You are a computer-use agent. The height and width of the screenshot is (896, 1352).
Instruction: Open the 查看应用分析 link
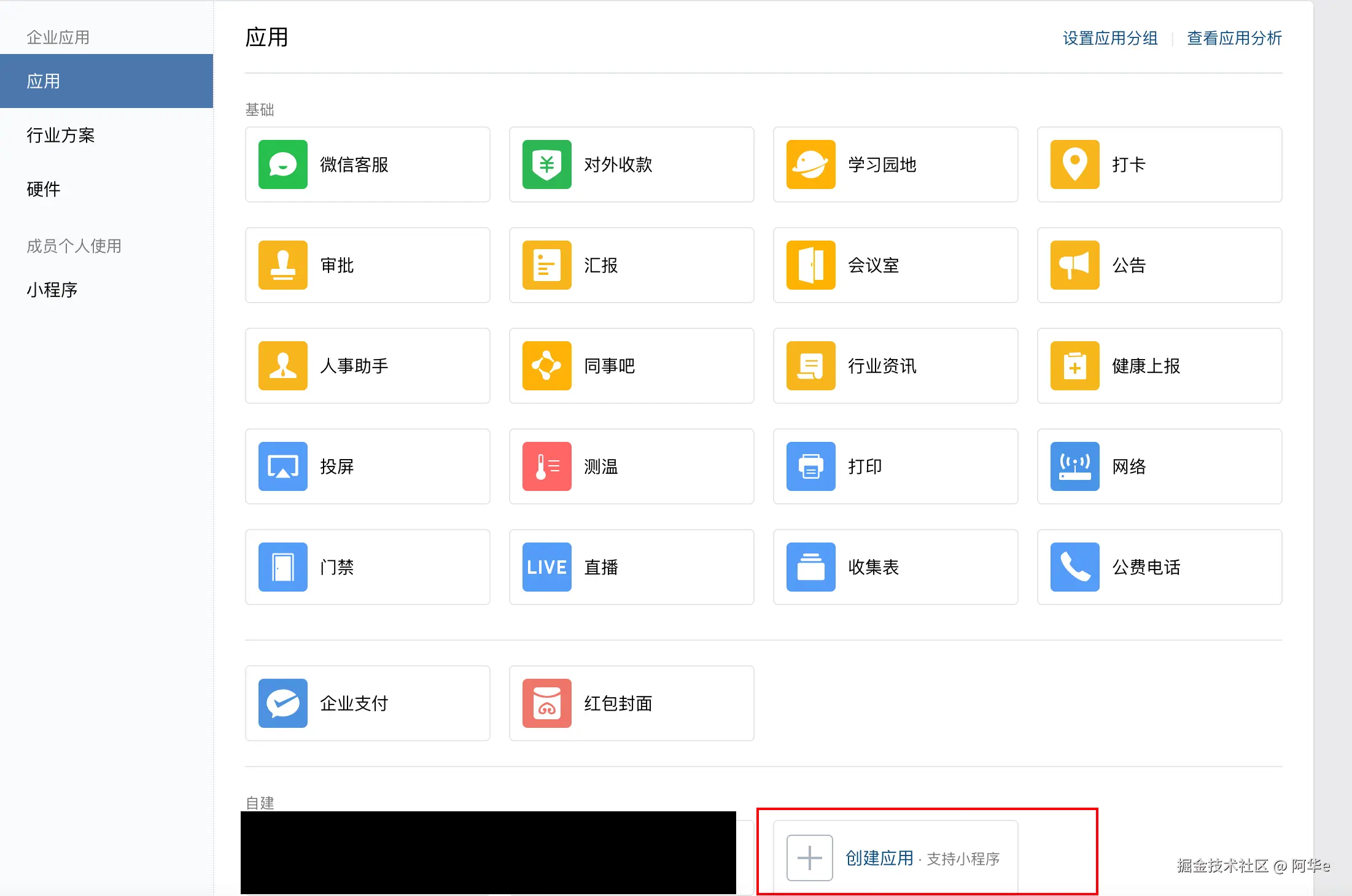[x=1234, y=38]
